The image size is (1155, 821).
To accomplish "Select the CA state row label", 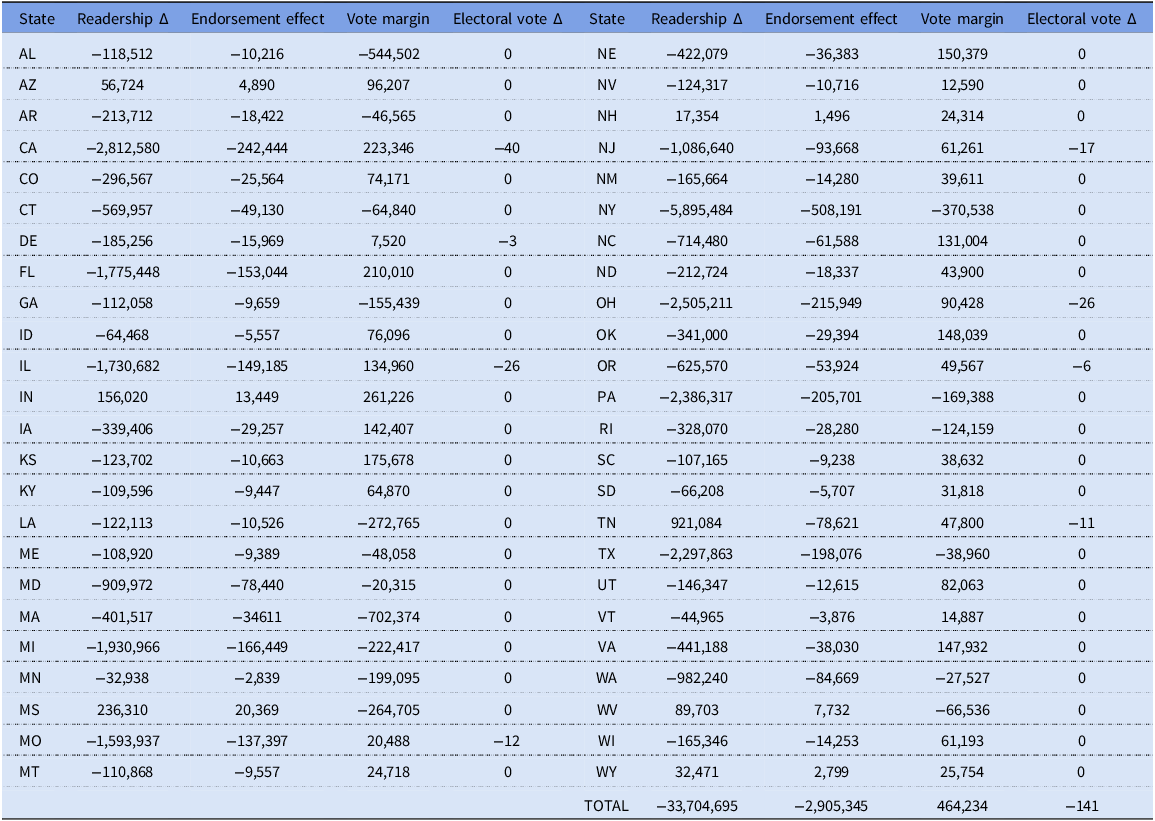I will [x=28, y=148].
